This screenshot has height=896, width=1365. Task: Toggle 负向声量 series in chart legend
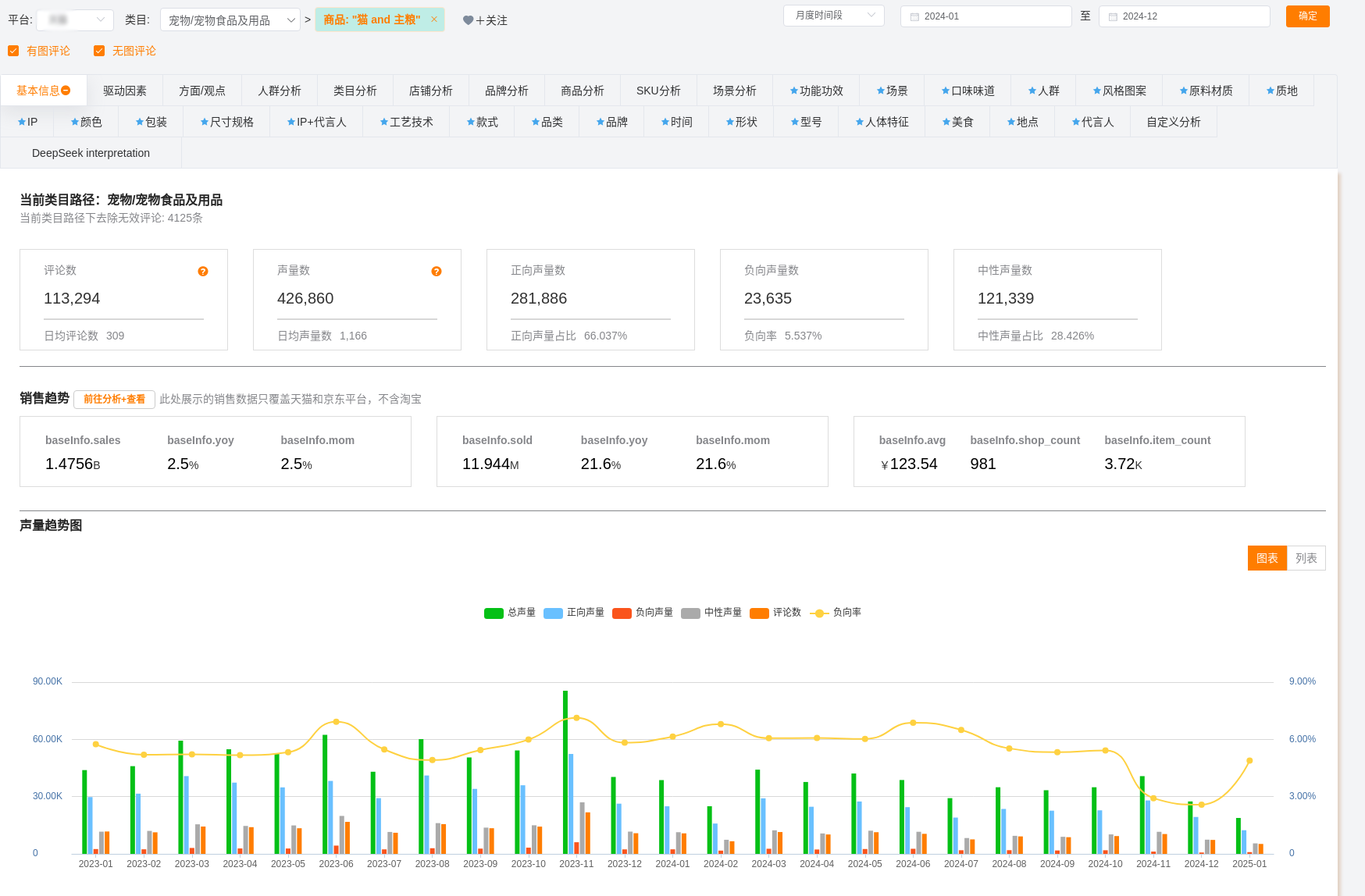point(643,613)
